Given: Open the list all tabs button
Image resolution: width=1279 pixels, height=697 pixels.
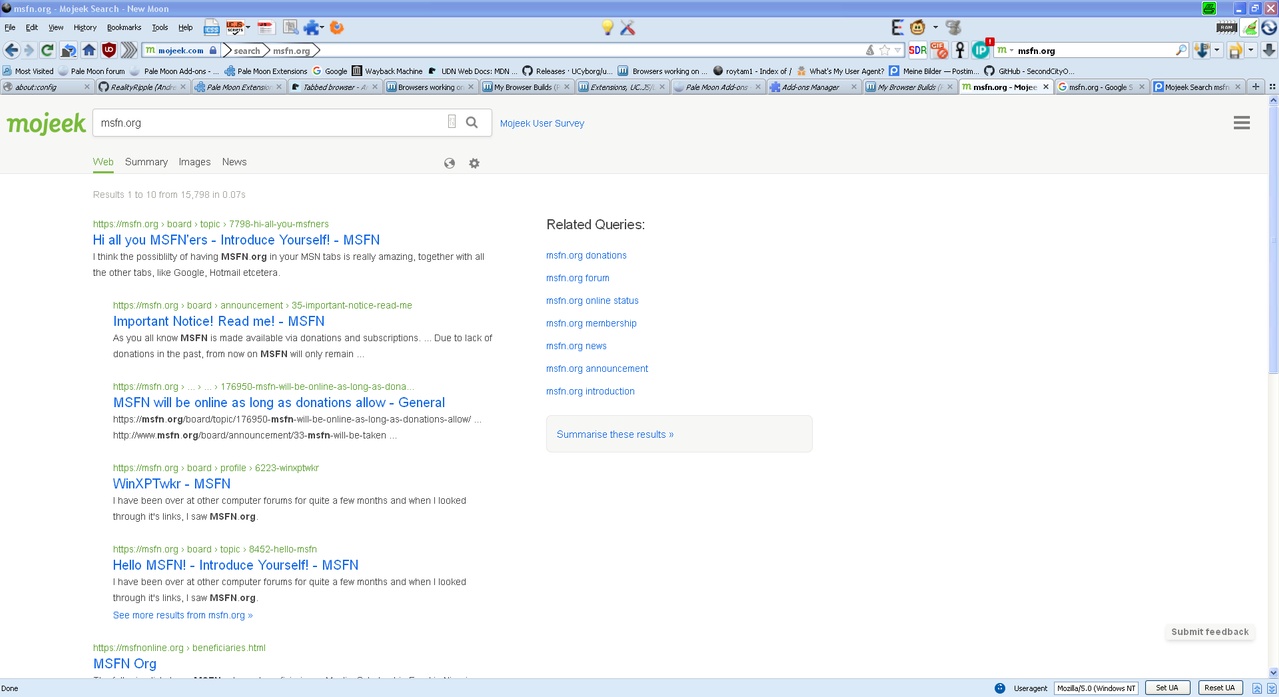Looking at the screenshot, I should pyautogui.click(x=1272, y=87).
